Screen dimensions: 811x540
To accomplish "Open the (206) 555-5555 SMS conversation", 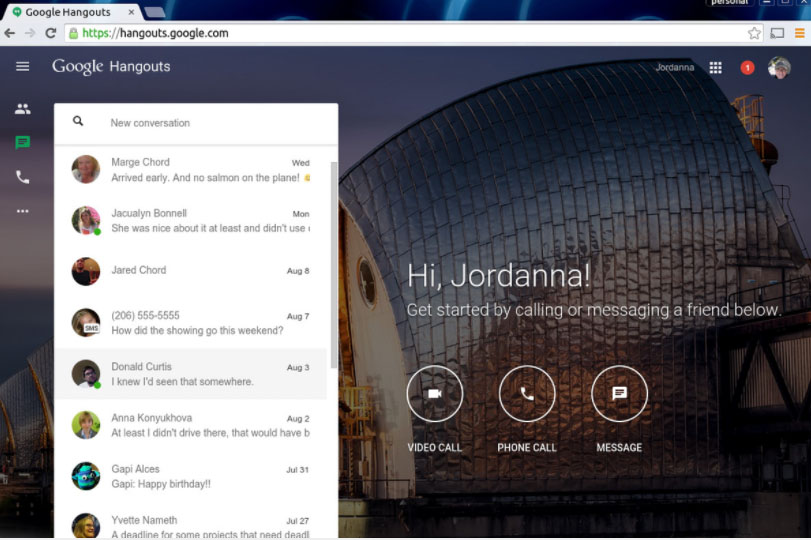I will (190, 322).
